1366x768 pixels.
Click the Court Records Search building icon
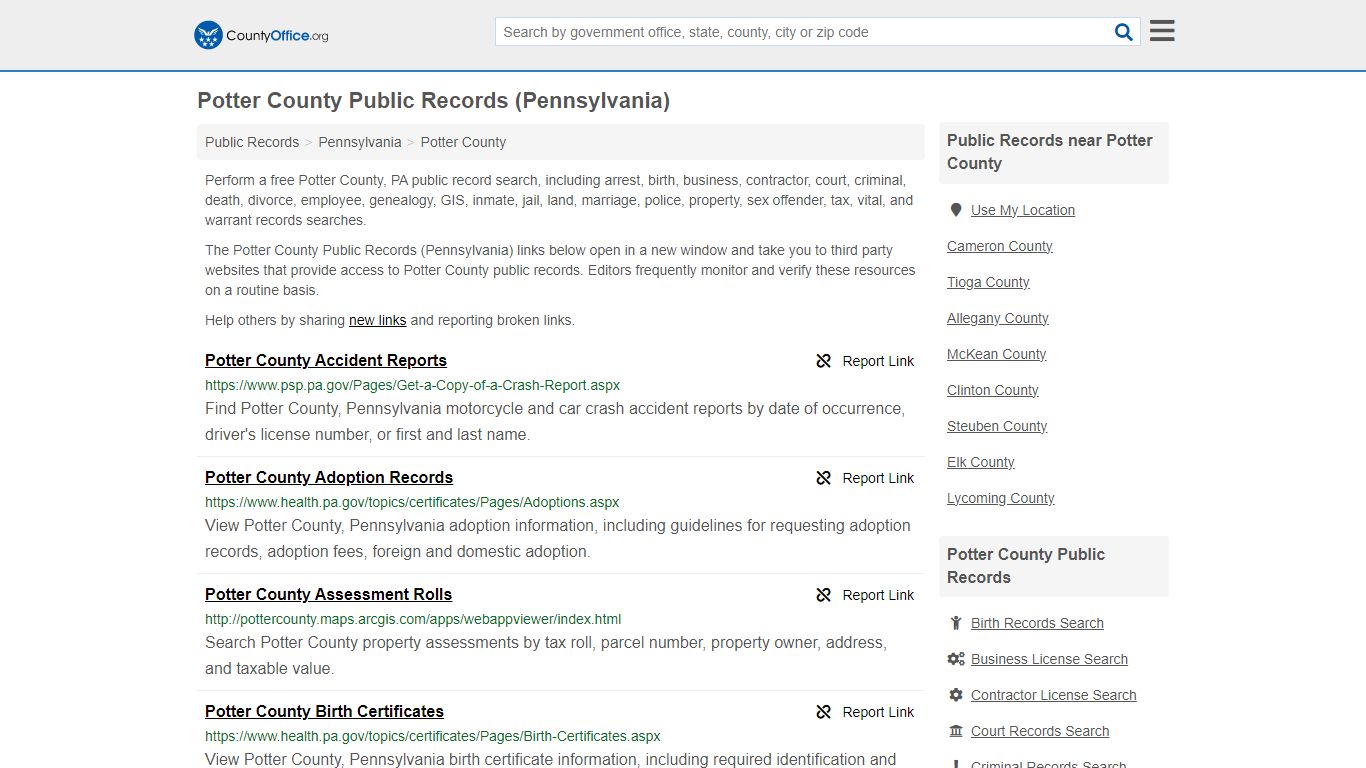956,731
